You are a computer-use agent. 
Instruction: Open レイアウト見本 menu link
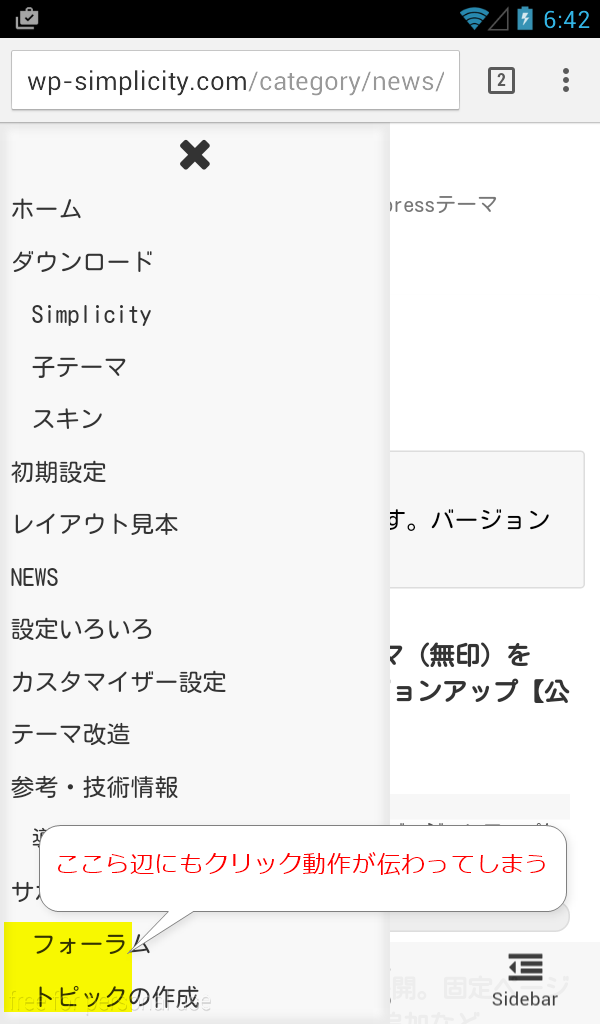coord(95,524)
